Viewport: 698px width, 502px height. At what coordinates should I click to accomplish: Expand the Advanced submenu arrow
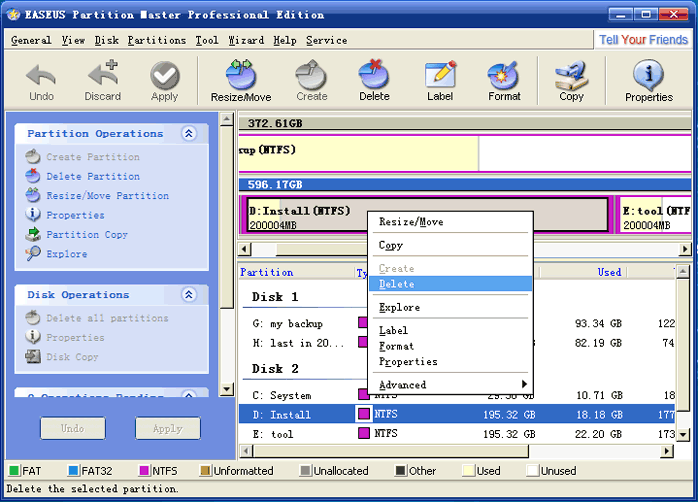(x=524, y=384)
